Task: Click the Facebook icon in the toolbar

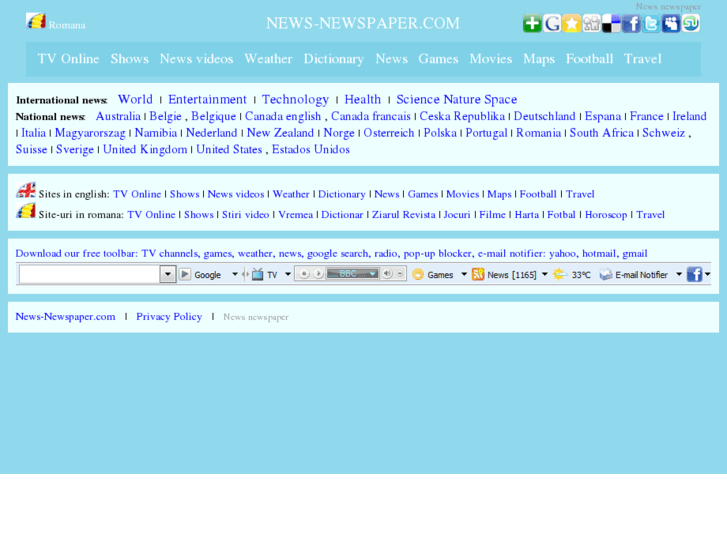Action: point(694,274)
